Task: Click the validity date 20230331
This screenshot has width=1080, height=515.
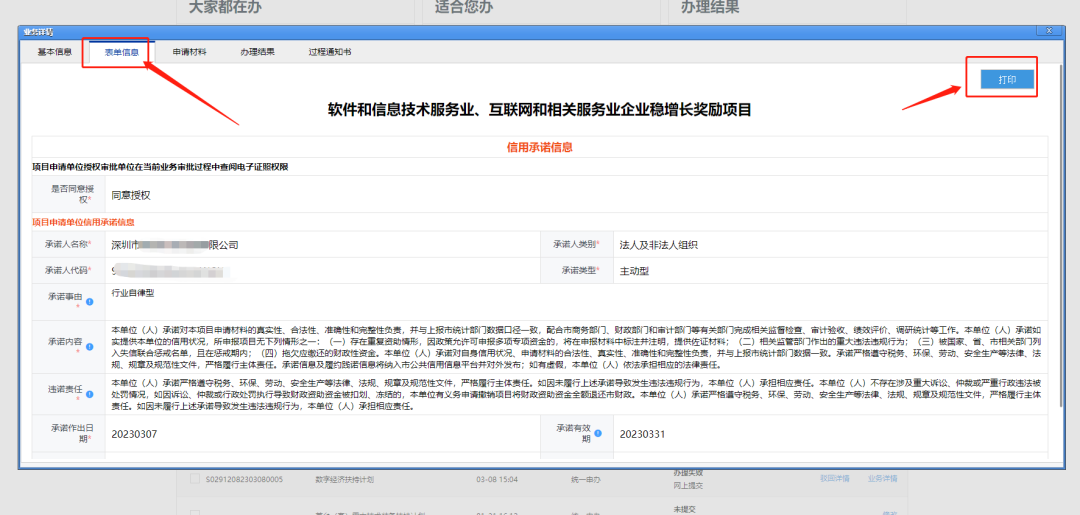Action: point(643,434)
